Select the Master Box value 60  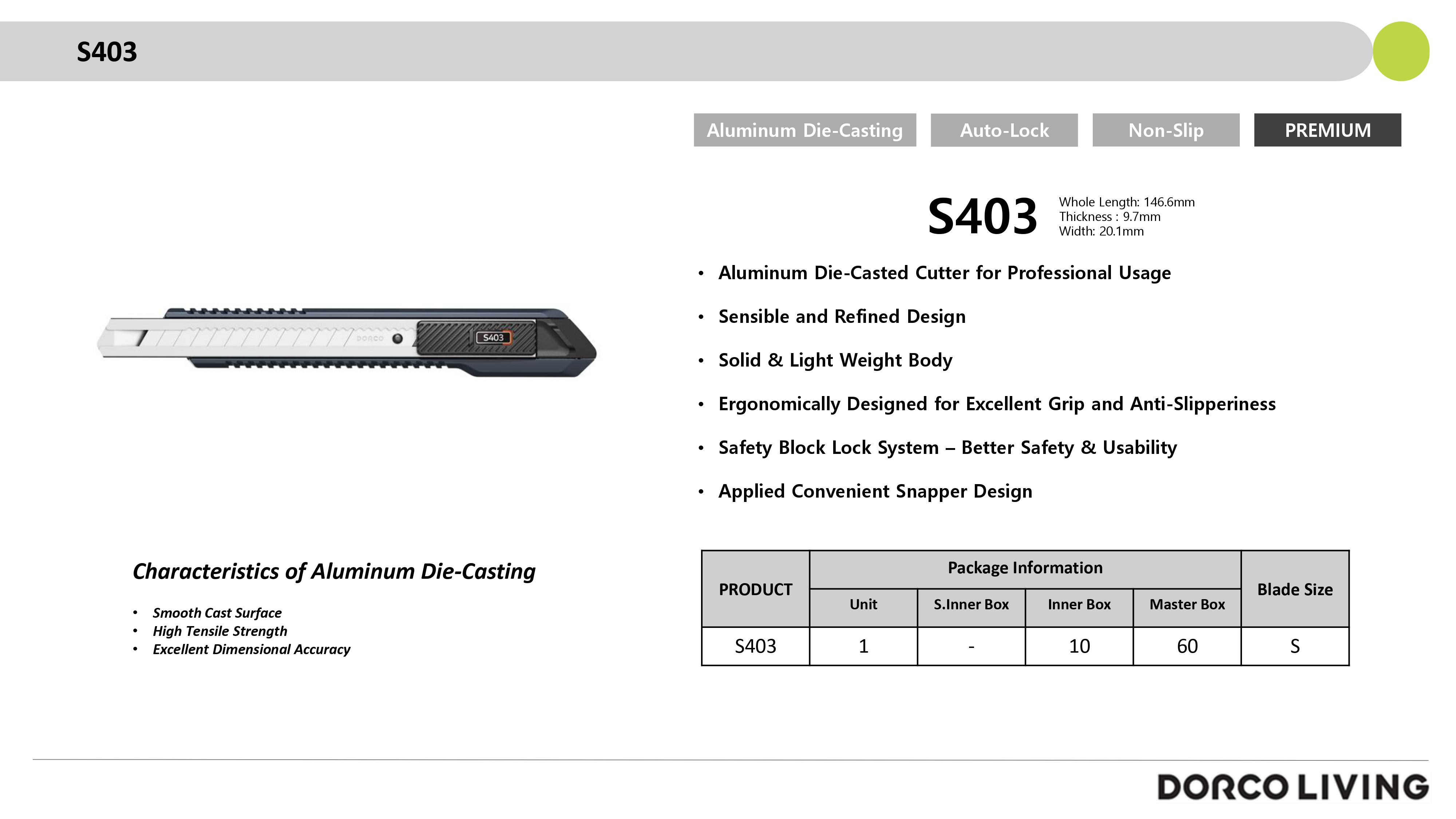1187,646
